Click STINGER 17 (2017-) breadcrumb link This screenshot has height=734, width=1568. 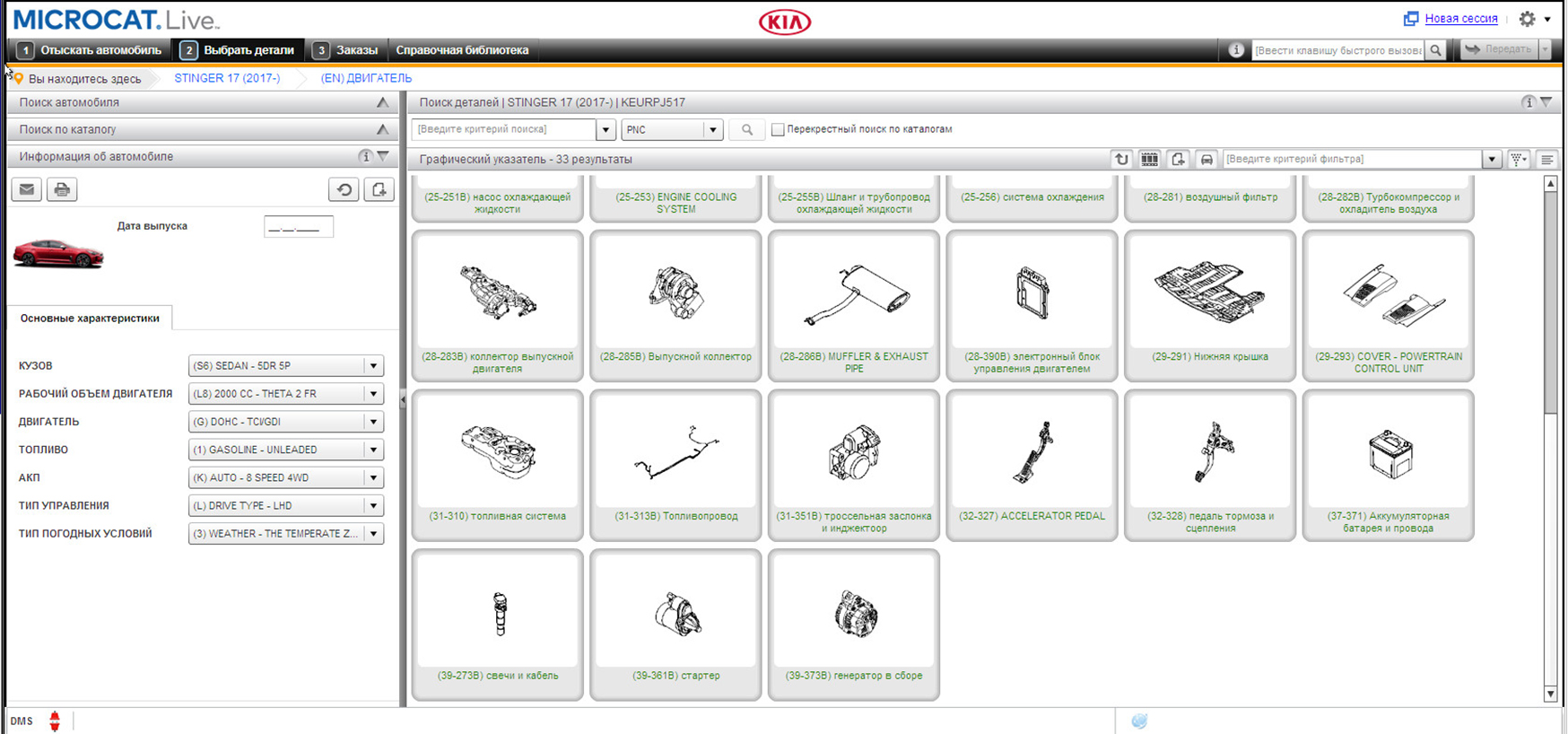tap(227, 78)
